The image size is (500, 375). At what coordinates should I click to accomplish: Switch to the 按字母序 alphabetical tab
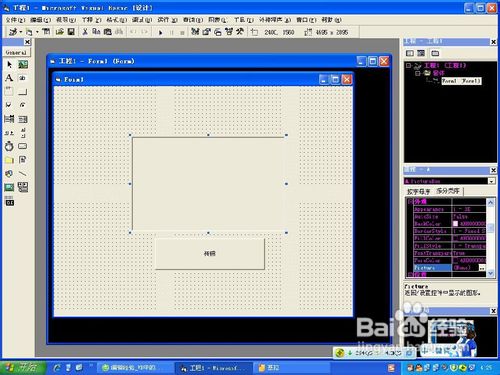pyautogui.click(x=418, y=191)
